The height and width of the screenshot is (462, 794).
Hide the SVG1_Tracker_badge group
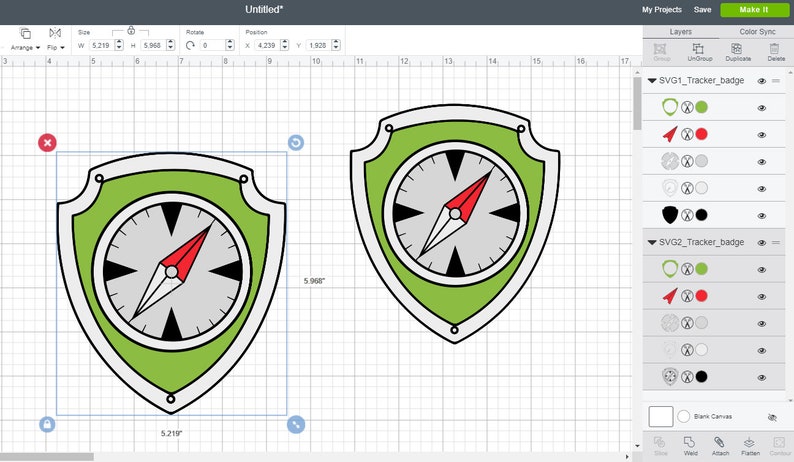pyautogui.click(x=762, y=81)
